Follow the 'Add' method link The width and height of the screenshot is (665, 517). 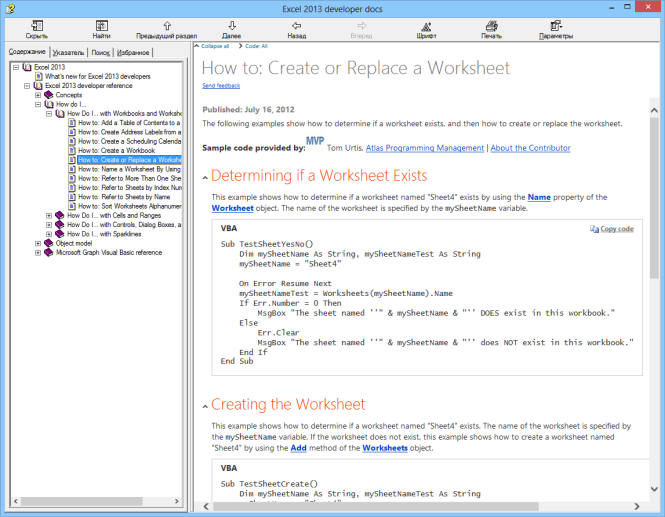[x=298, y=448]
